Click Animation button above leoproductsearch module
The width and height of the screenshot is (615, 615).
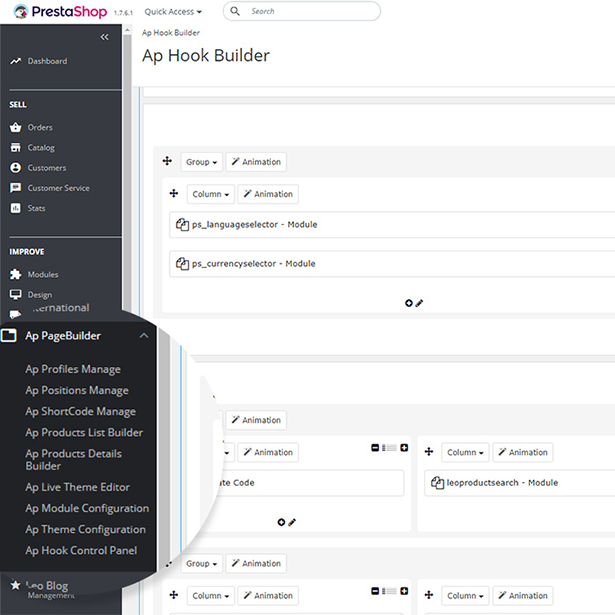[523, 452]
